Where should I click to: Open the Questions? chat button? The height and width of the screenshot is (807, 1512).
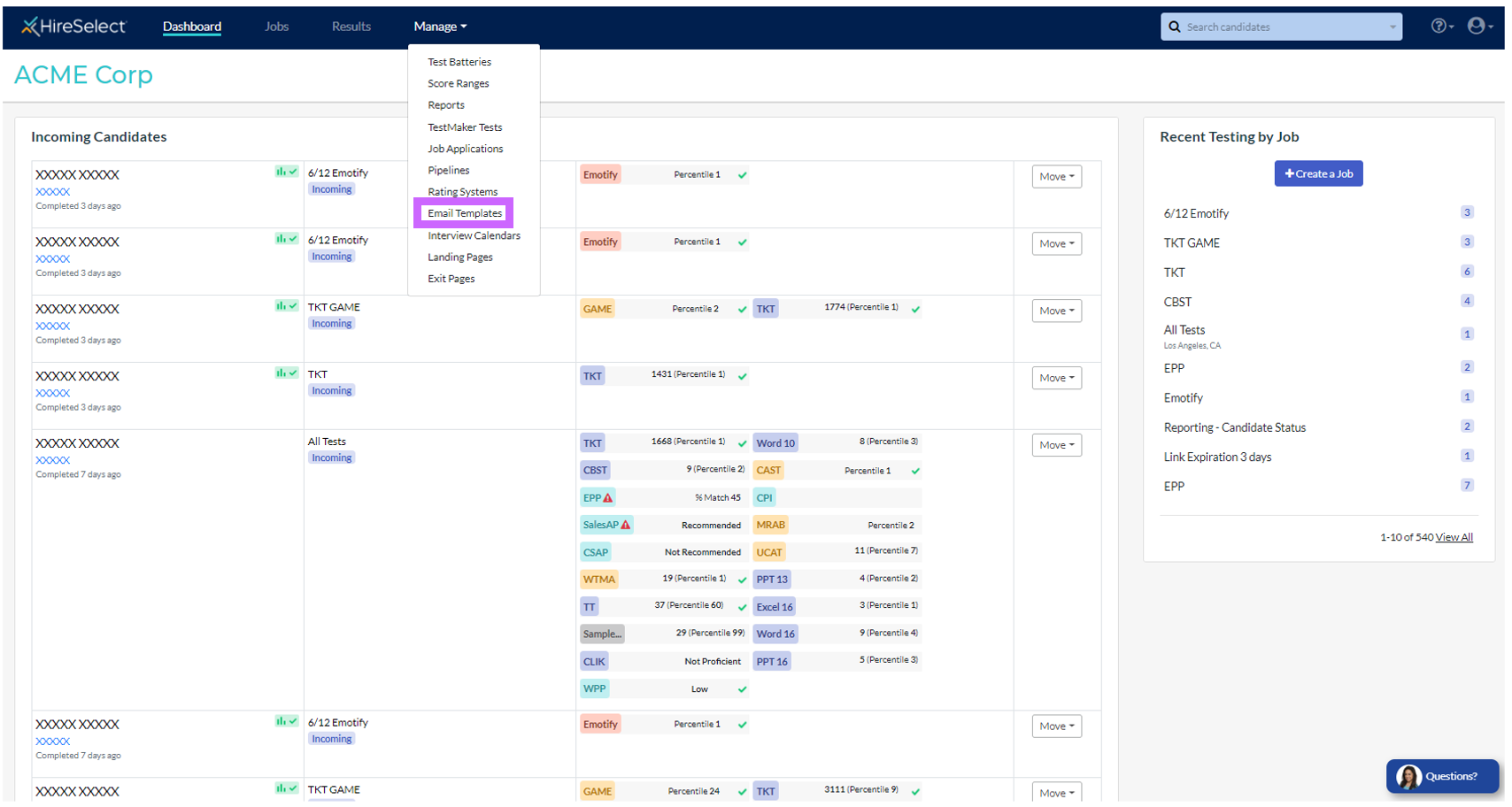(x=1444, y=776)
